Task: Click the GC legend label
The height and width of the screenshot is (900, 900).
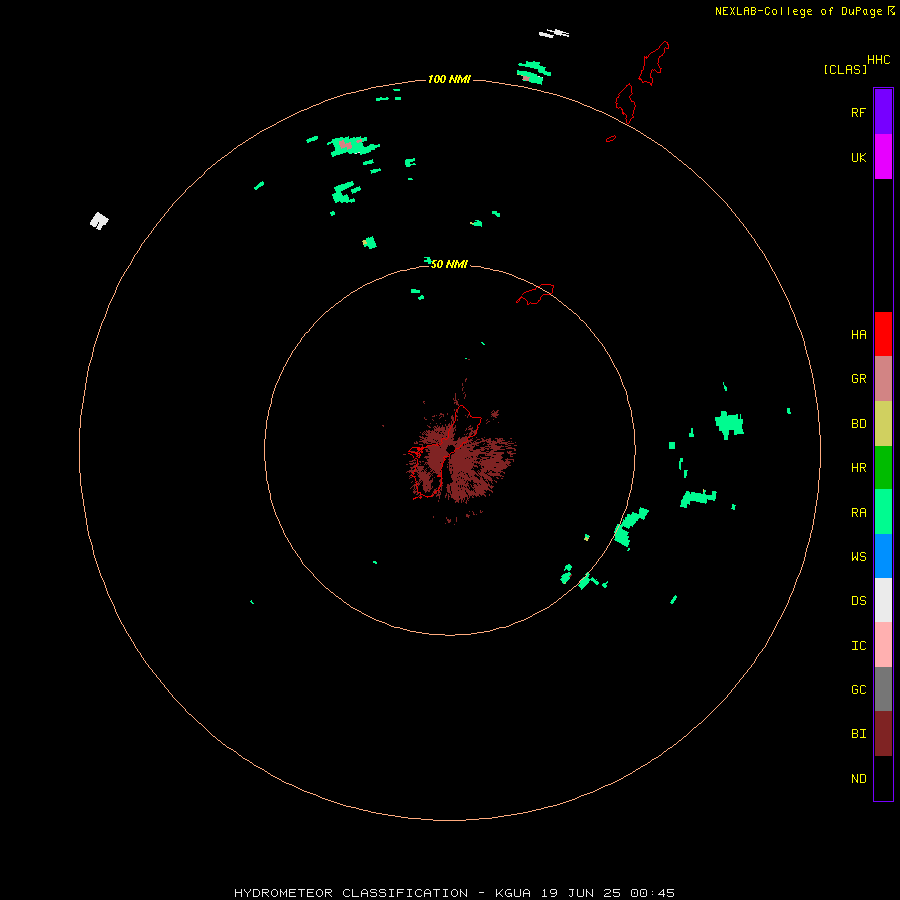Action: pos(858,690)
